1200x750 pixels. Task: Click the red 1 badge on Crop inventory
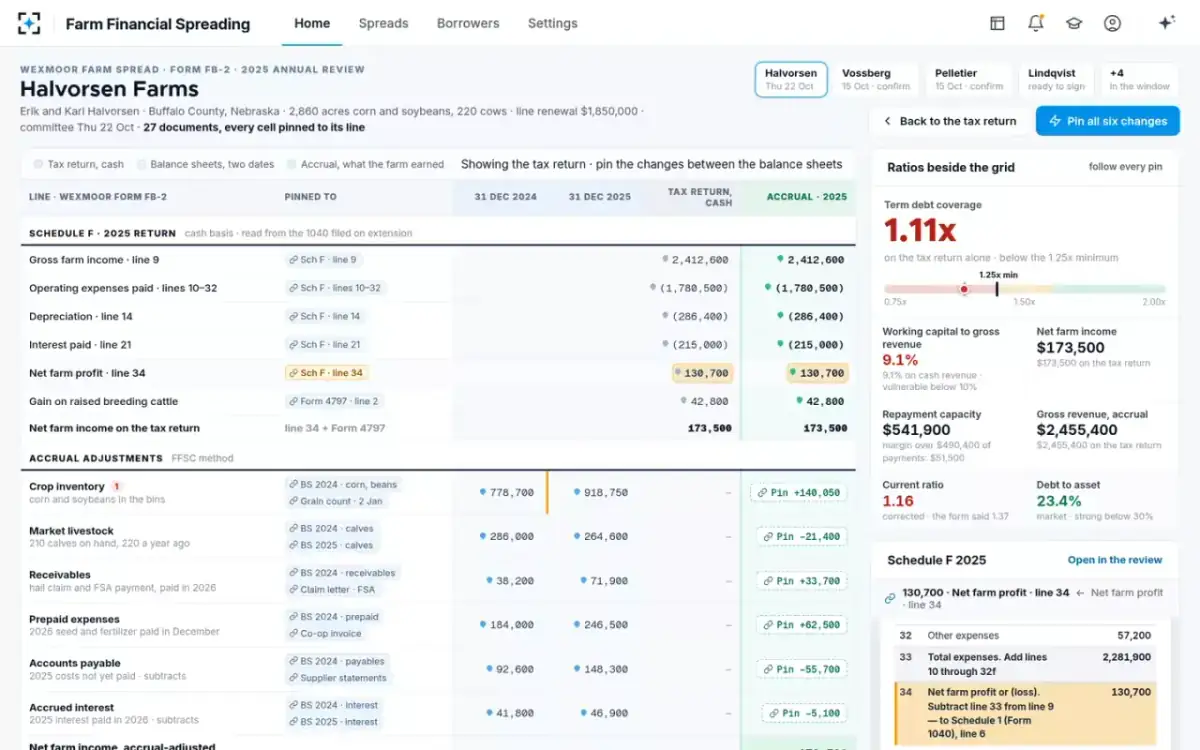point(116,487)
